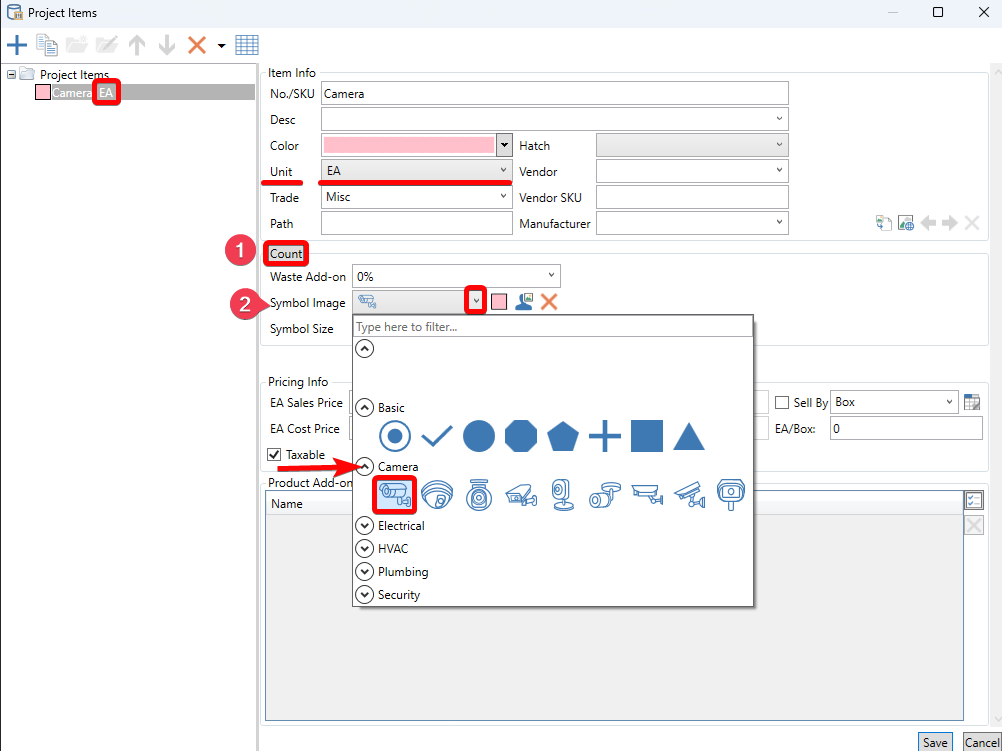Choose the triangle symbol
Image resolution: width=1002 pixels, height=751 pixels.
point(689,437)
